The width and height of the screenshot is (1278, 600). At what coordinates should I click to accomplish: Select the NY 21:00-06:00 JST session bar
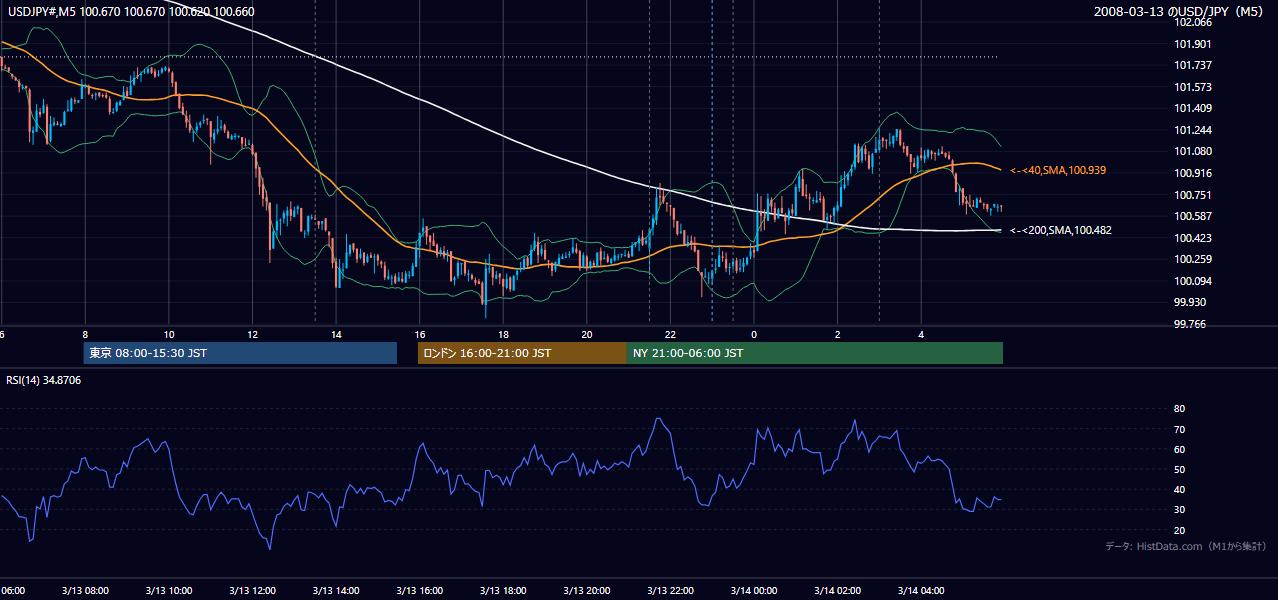(815, 353)
